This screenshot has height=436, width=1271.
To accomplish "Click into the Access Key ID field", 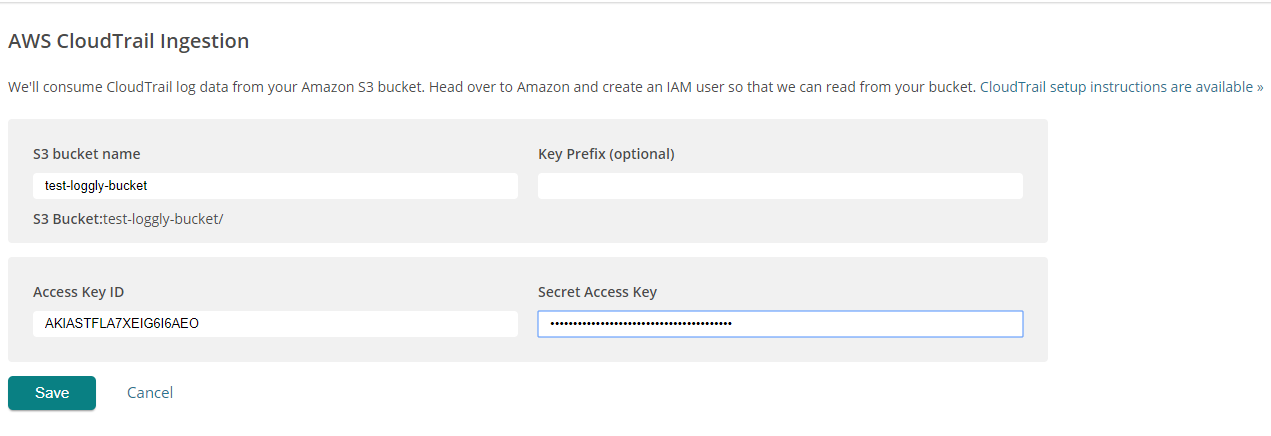I will pyautogui.click(x=275, y=324).
